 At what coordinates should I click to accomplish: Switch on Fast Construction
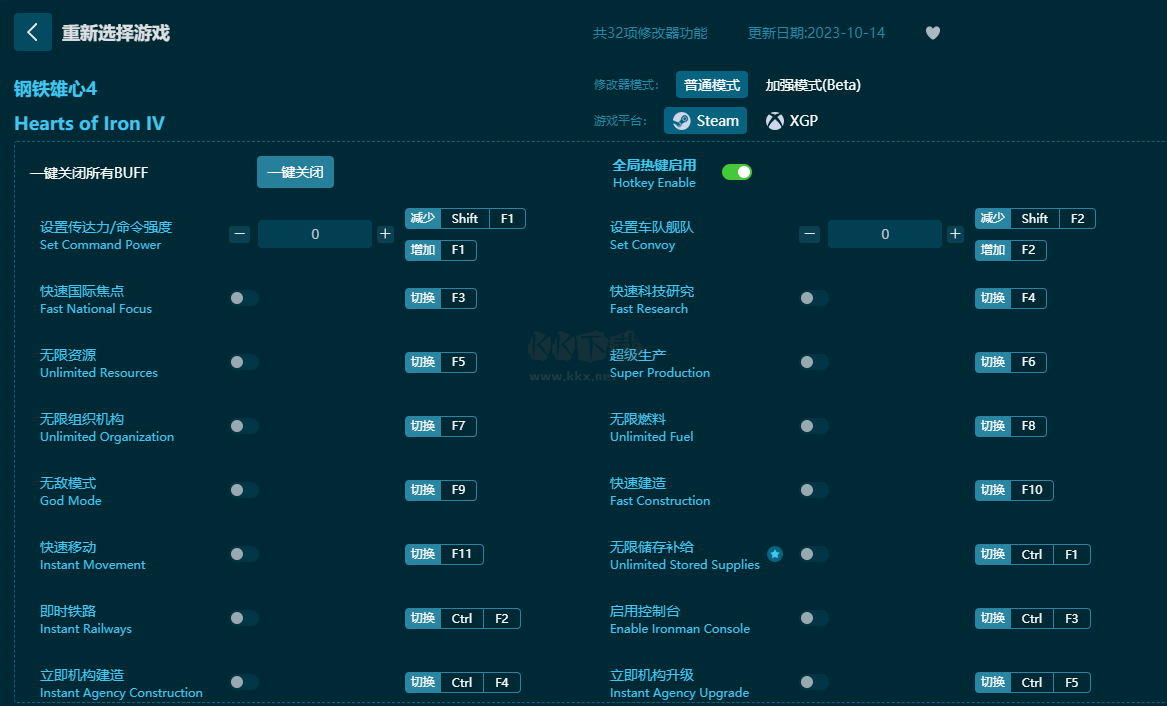point(813,490)
